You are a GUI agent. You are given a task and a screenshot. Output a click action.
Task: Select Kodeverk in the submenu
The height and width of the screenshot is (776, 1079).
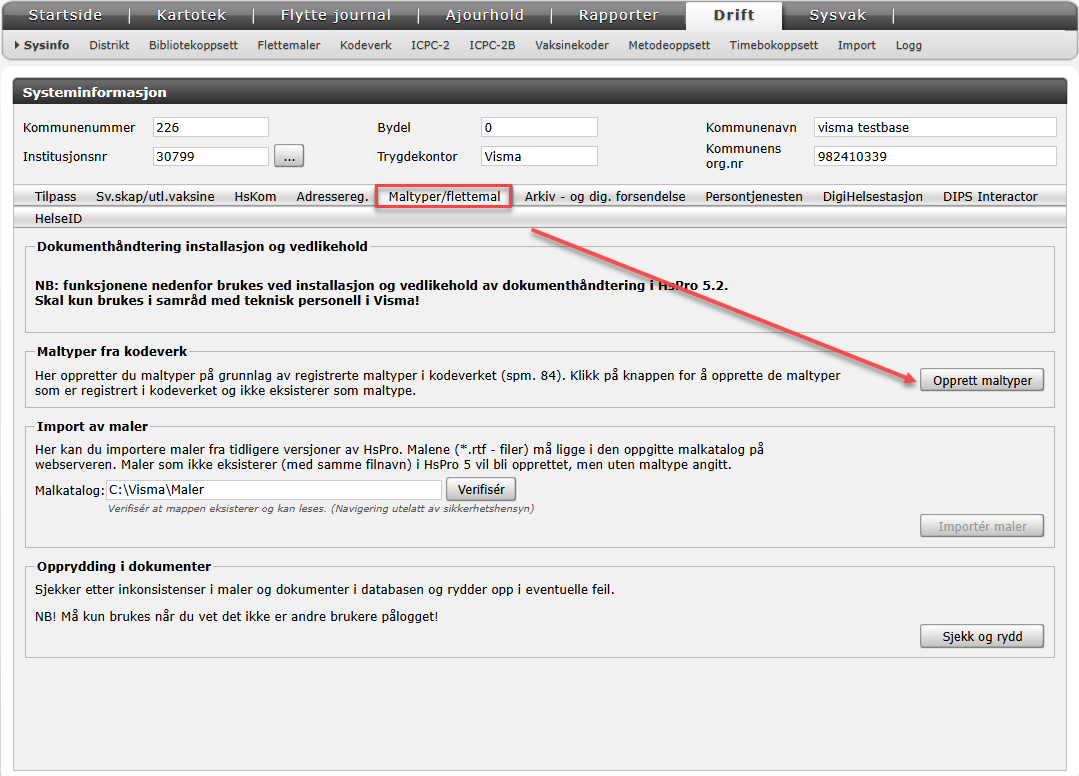coord(365,45)
